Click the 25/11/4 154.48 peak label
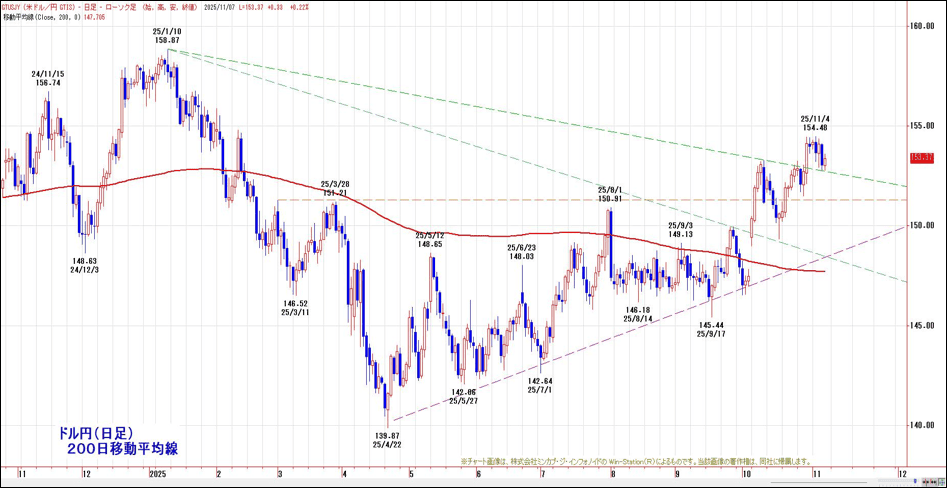The height and width of the screenshot is (488, 947). point(814,123)
